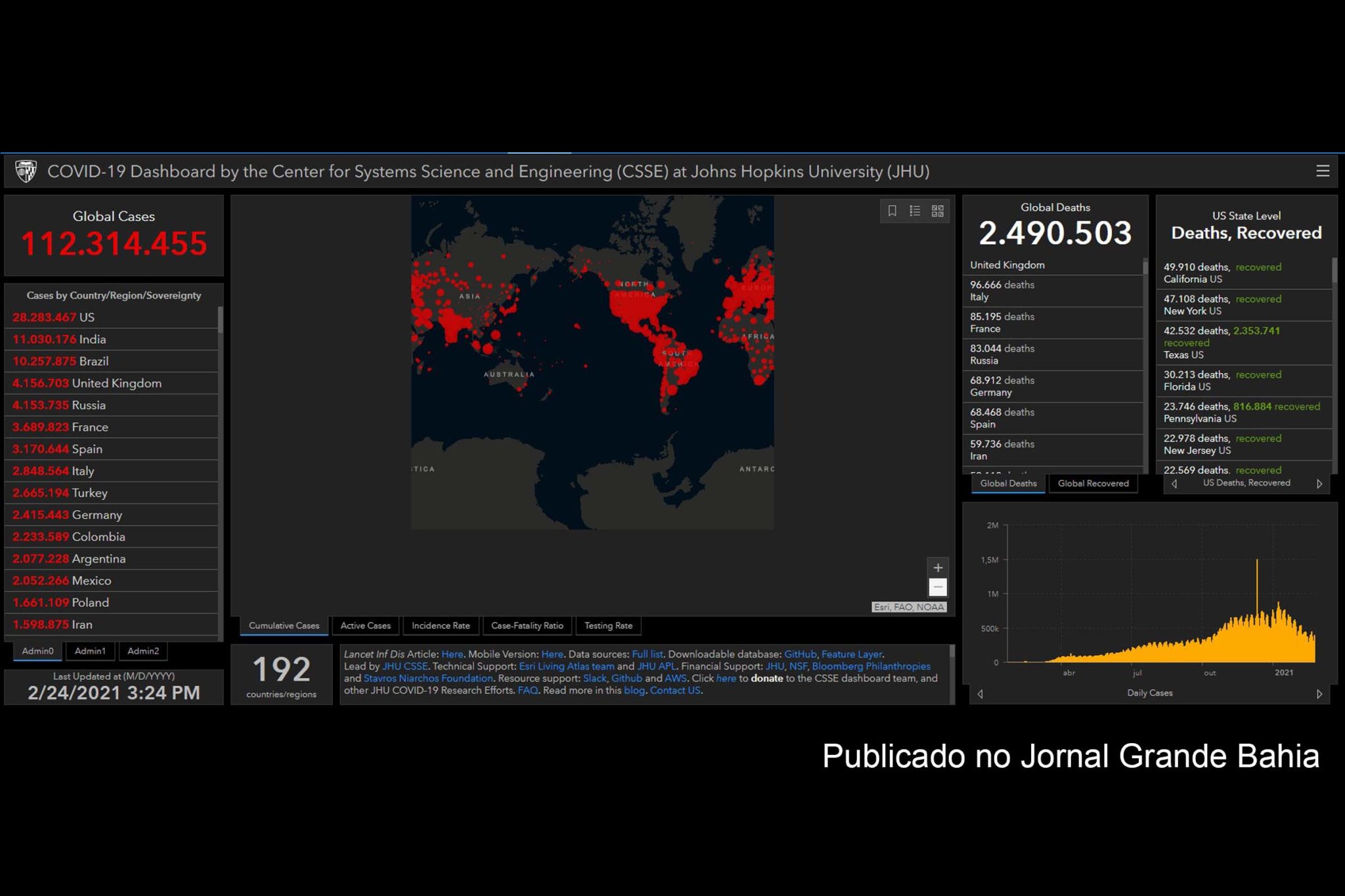The width and height of the screenshot is (1345, 896).
Task: Show previous chart before Daily Cases
Action: (x=980, y=694)
